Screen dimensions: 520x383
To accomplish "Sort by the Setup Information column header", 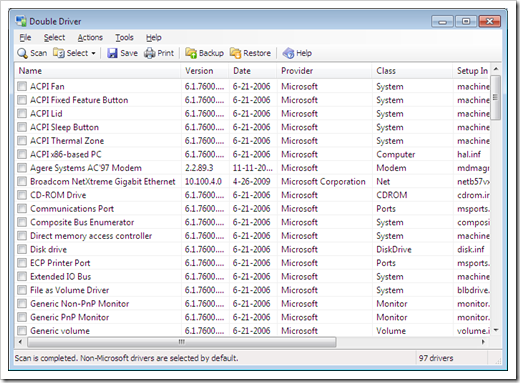I will 472,71.
